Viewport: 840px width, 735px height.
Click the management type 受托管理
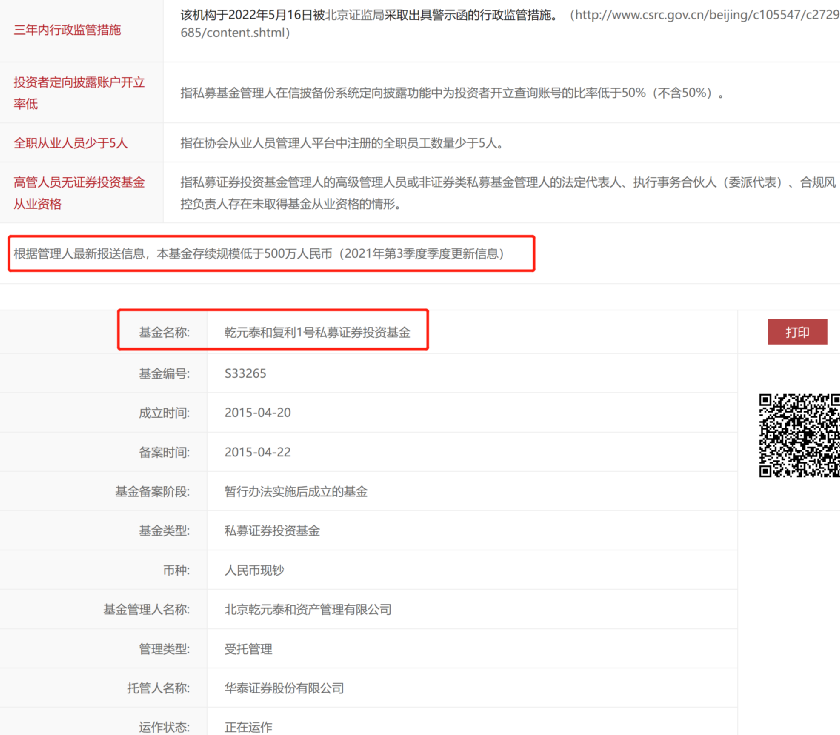(x=248, y=648)
